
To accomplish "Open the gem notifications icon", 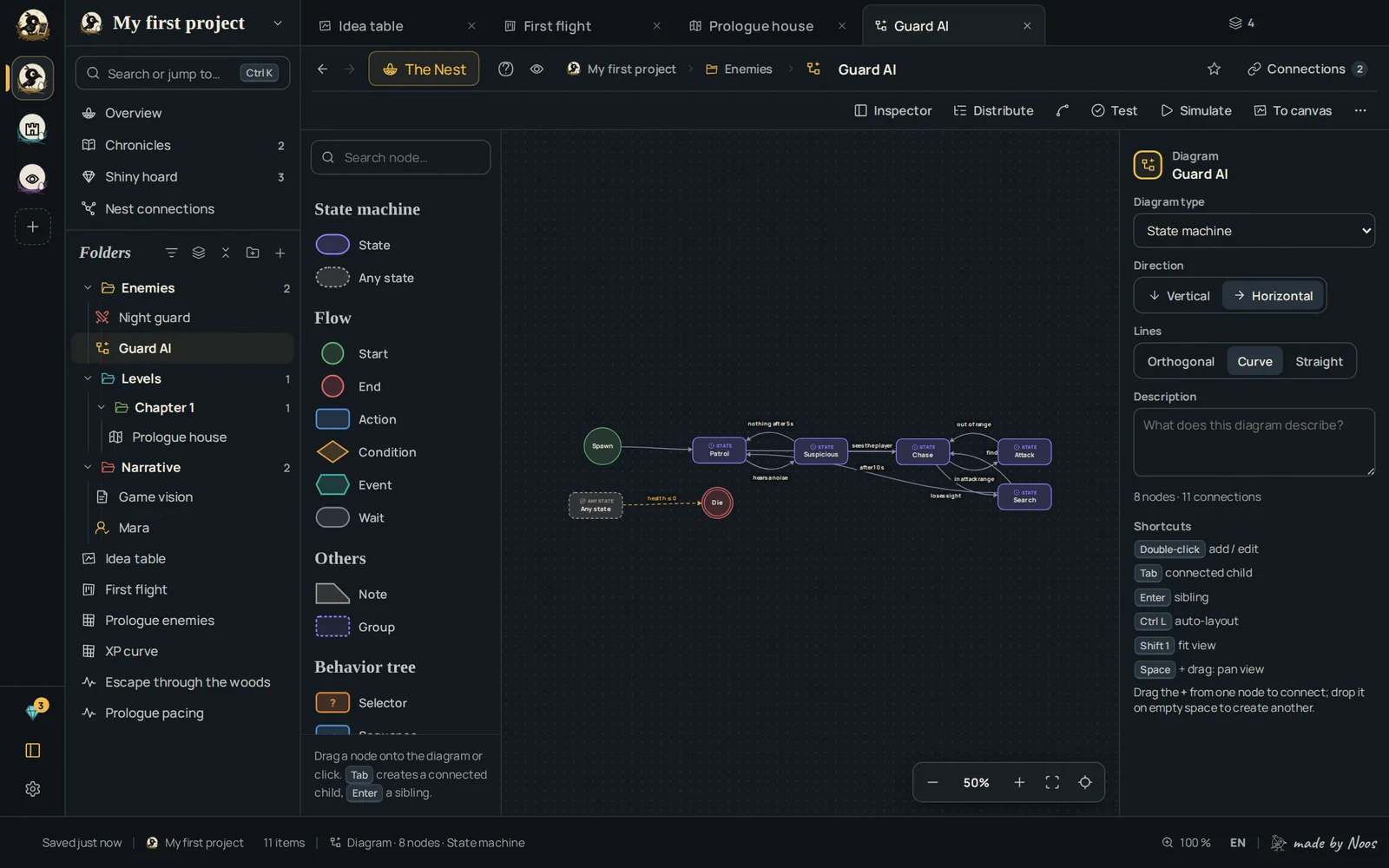I will pyautogui.click(x=34, y=711).
